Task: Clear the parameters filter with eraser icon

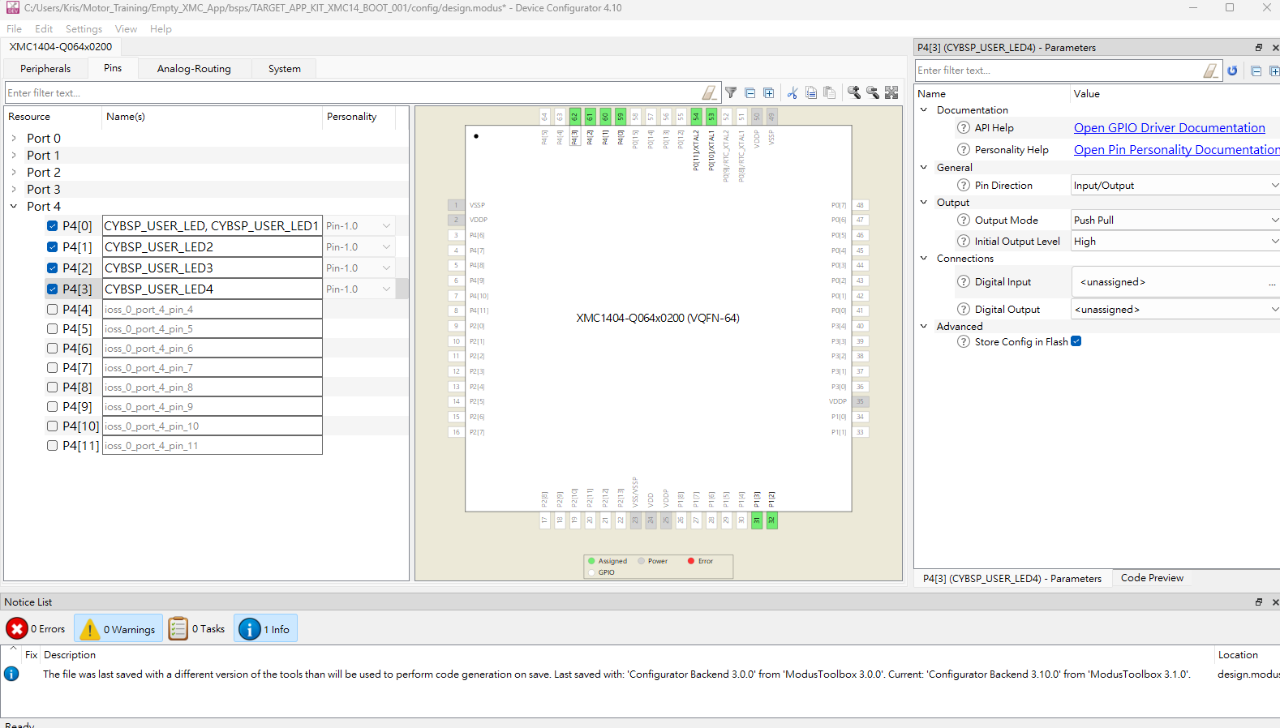Action: click(x=1211, y=71)
